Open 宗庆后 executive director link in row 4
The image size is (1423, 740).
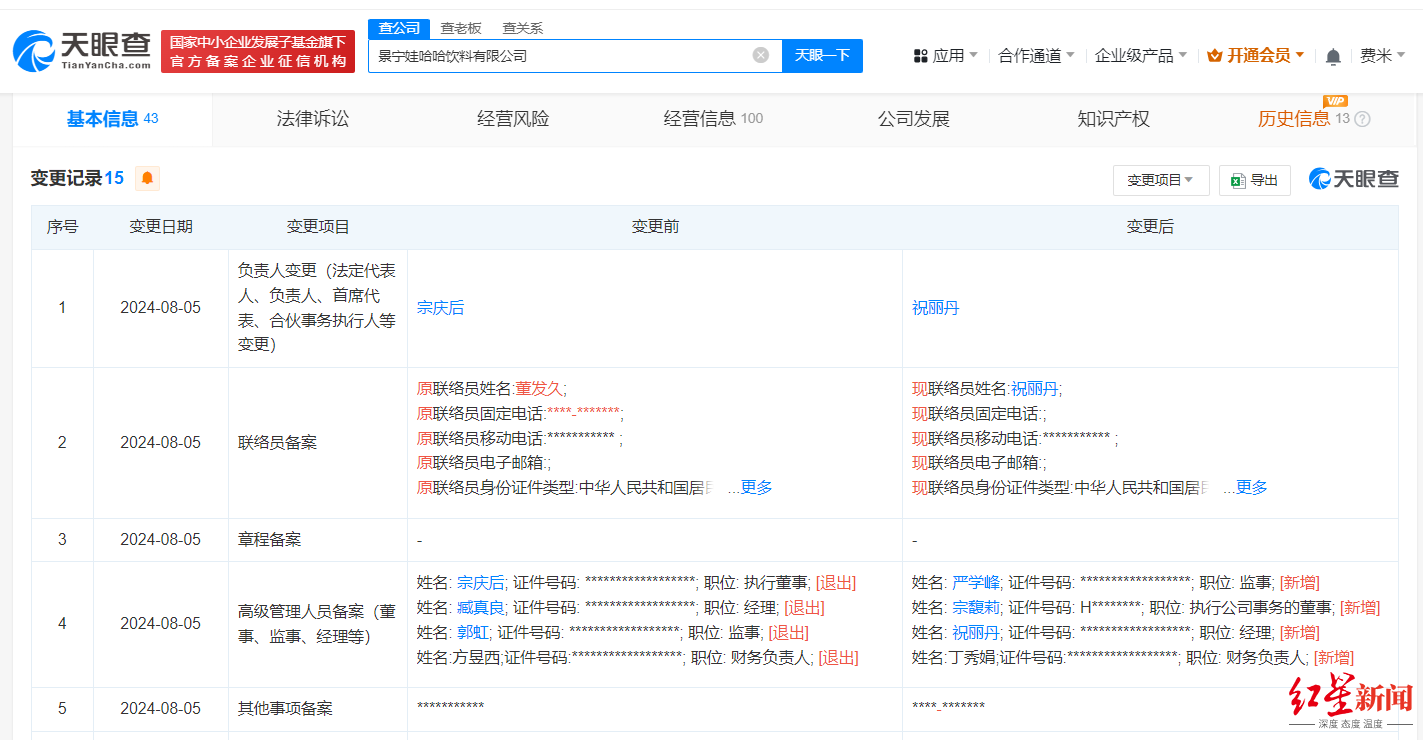481,583
